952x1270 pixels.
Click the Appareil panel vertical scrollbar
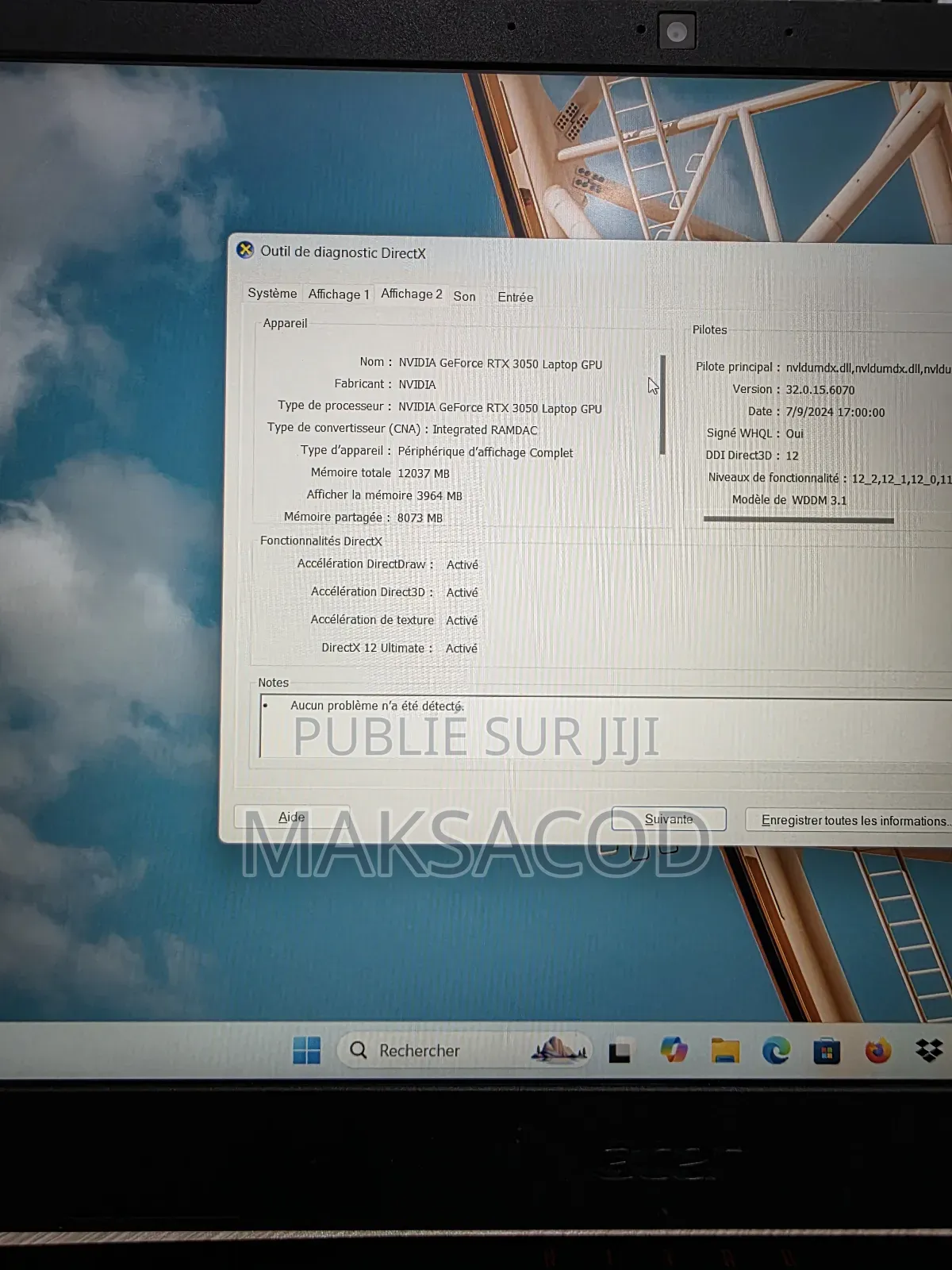[x=662, y=405]
